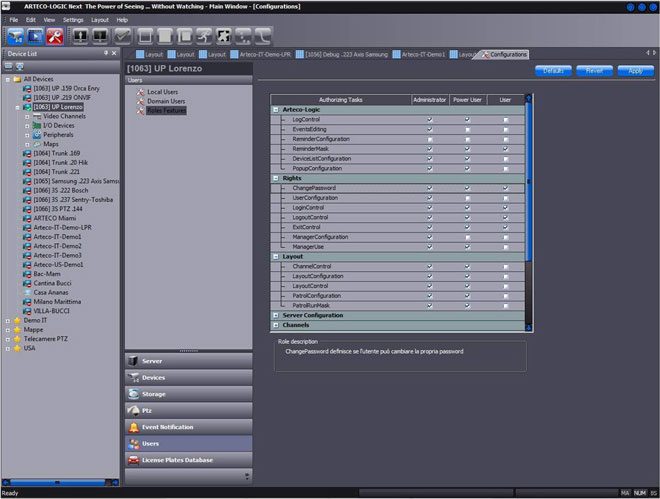
Task: Open the Edit menu
Action: [31, 20]
